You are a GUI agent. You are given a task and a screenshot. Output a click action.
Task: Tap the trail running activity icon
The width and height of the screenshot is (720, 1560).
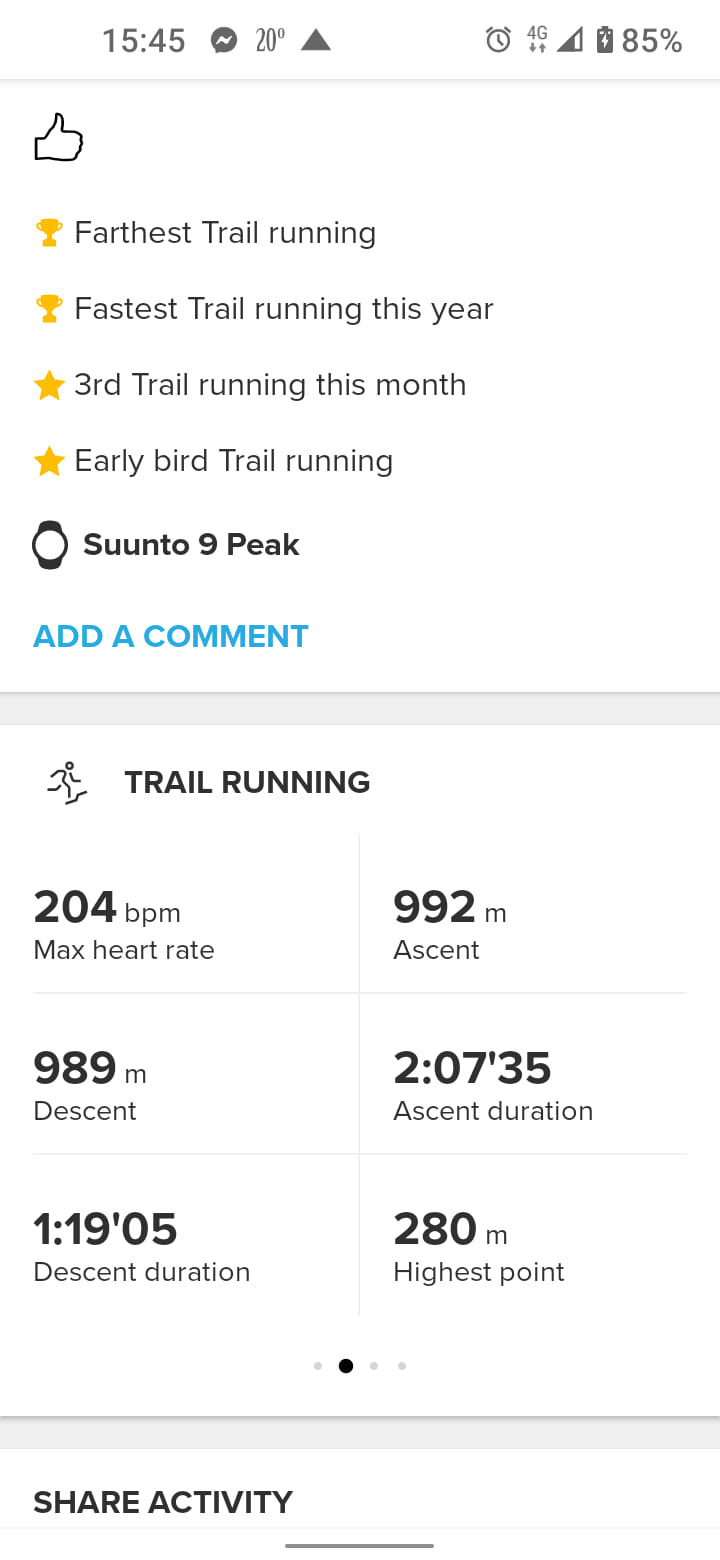click(x=67, y=782)
